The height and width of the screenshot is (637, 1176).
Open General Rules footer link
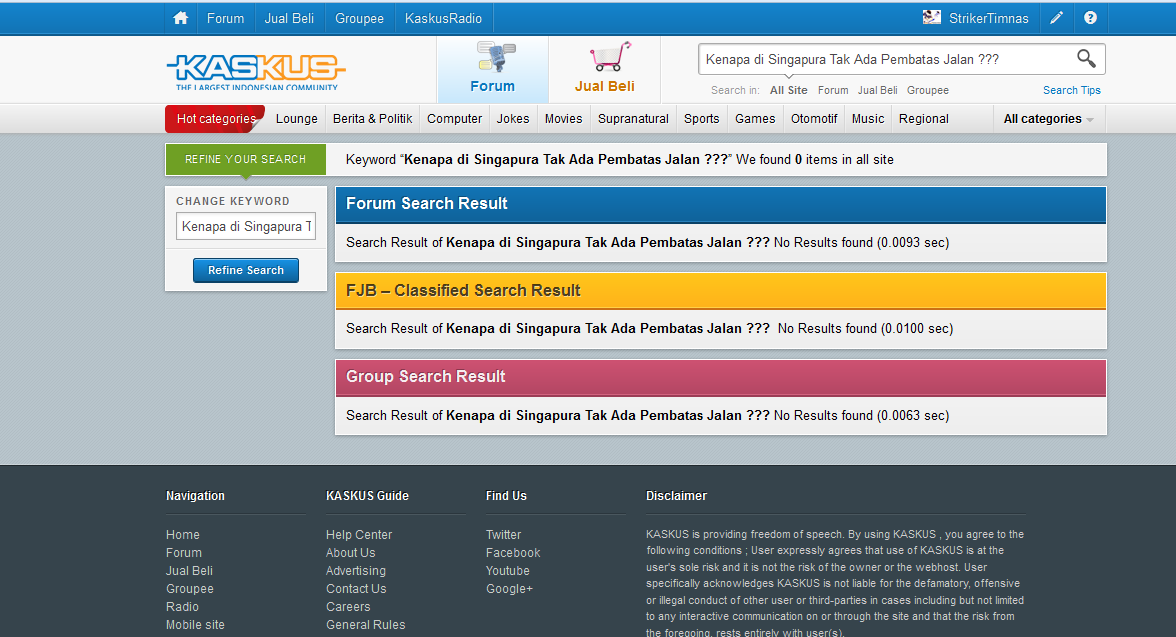[x=366, y=624]
